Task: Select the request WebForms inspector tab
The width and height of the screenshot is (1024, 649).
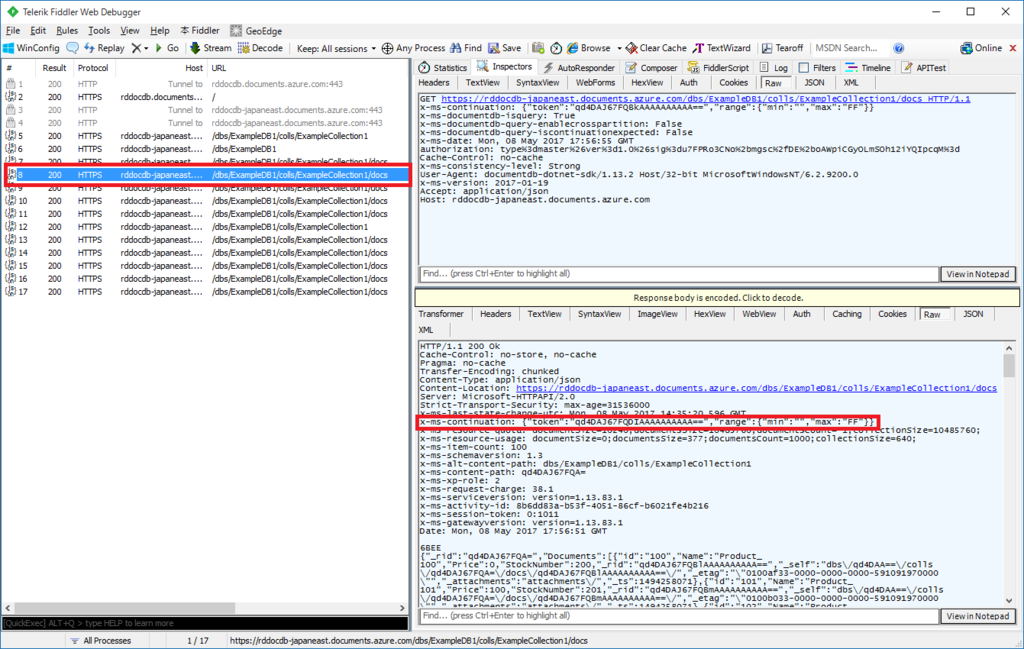Action: [595, 83]
